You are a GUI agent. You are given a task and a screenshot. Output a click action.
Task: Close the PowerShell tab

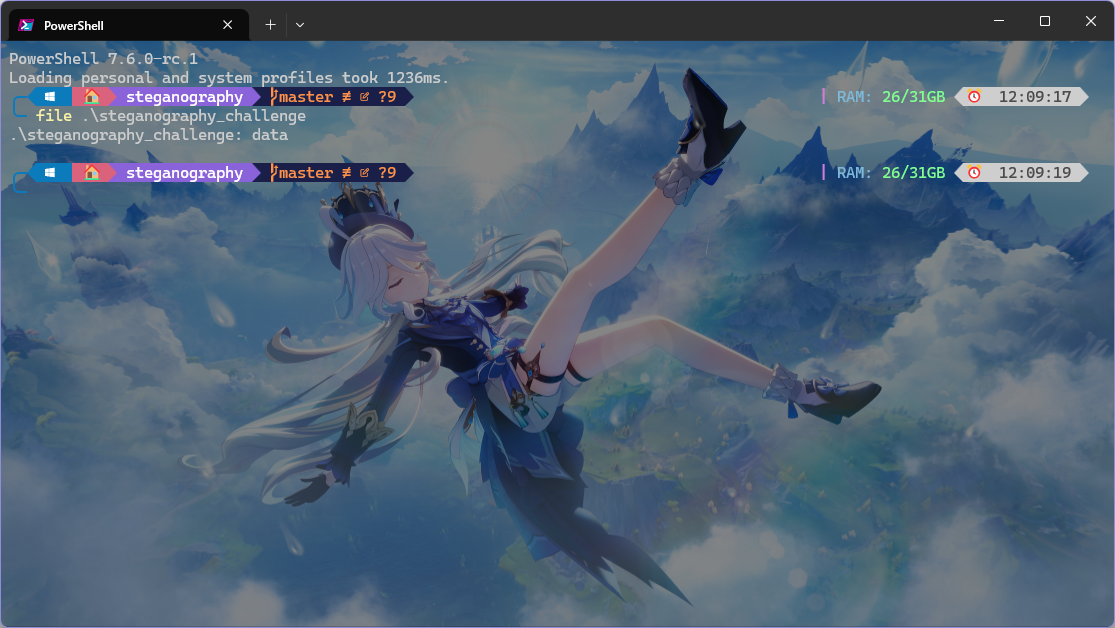tap(228, 25)
